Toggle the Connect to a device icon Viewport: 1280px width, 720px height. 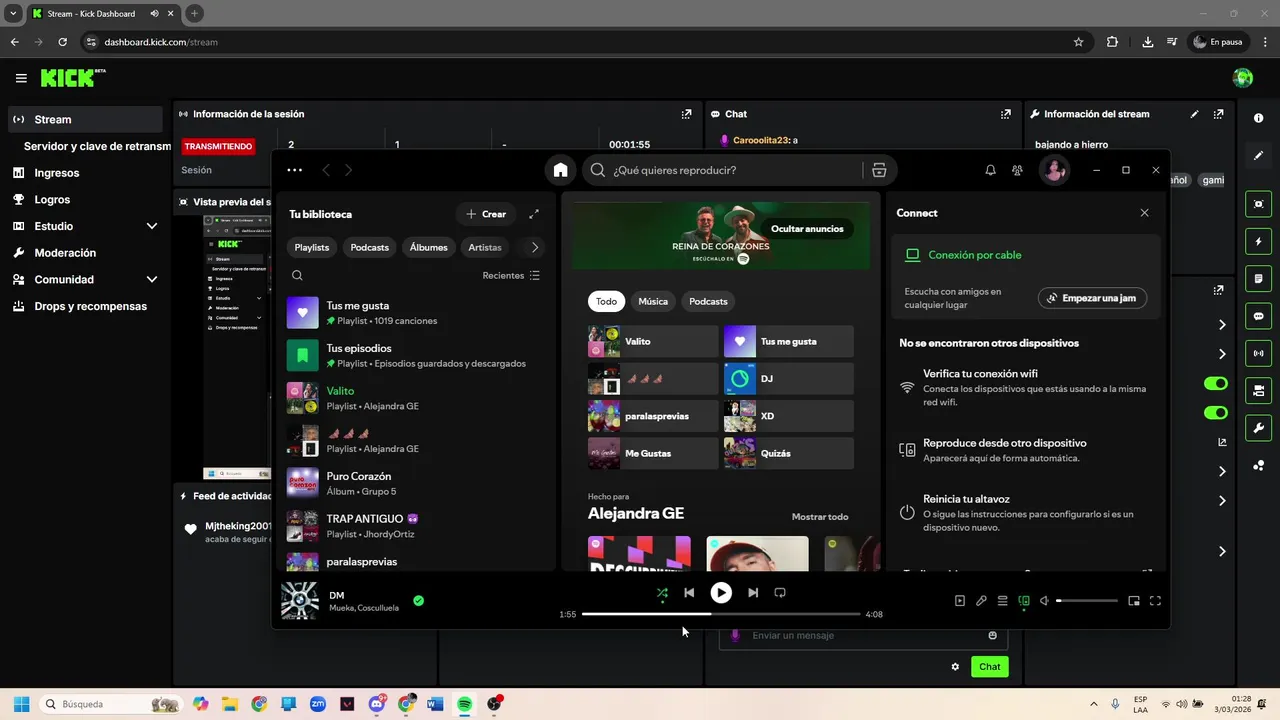(1024, 601)
